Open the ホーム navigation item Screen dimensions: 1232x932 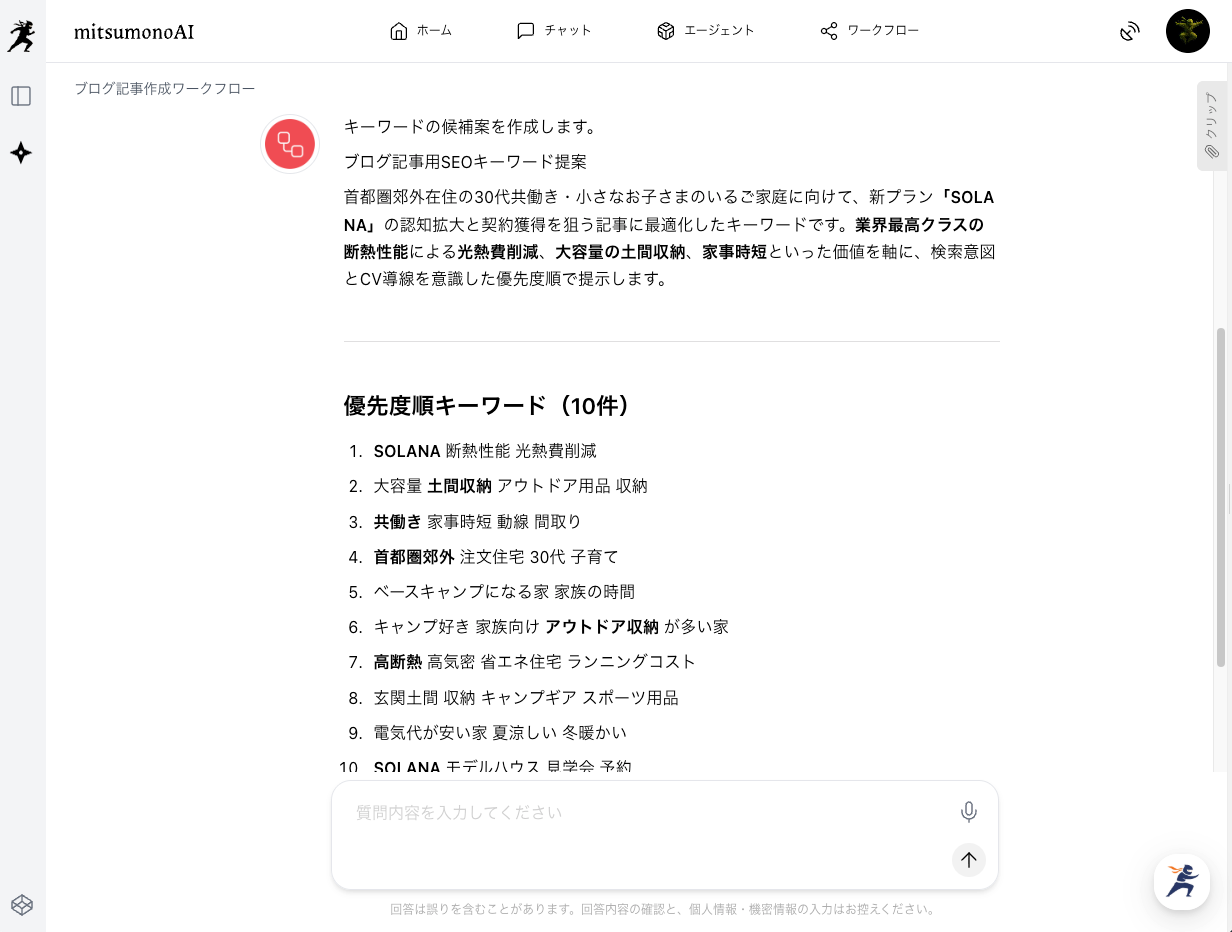point(421,31)
